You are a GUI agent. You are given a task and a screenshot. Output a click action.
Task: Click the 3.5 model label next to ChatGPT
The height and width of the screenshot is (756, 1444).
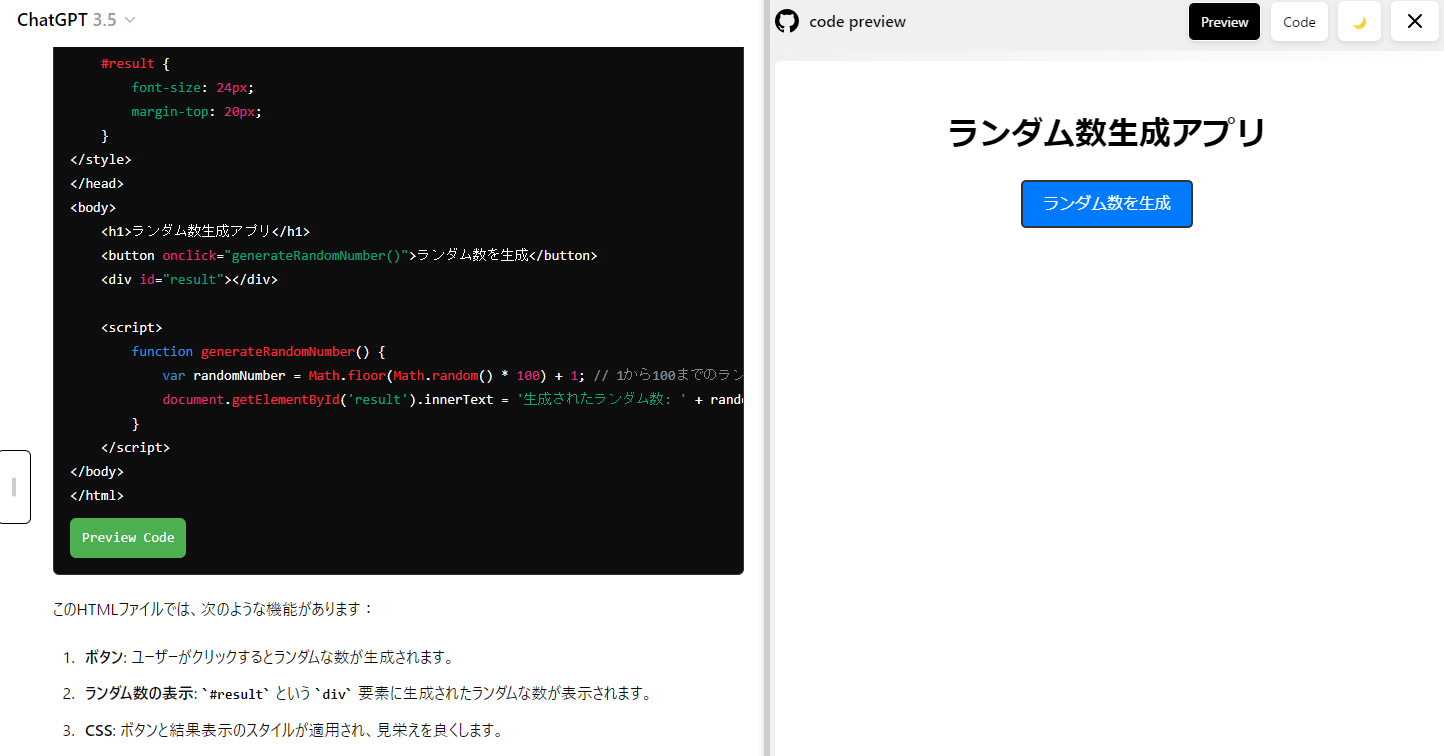tap(104, 19)
